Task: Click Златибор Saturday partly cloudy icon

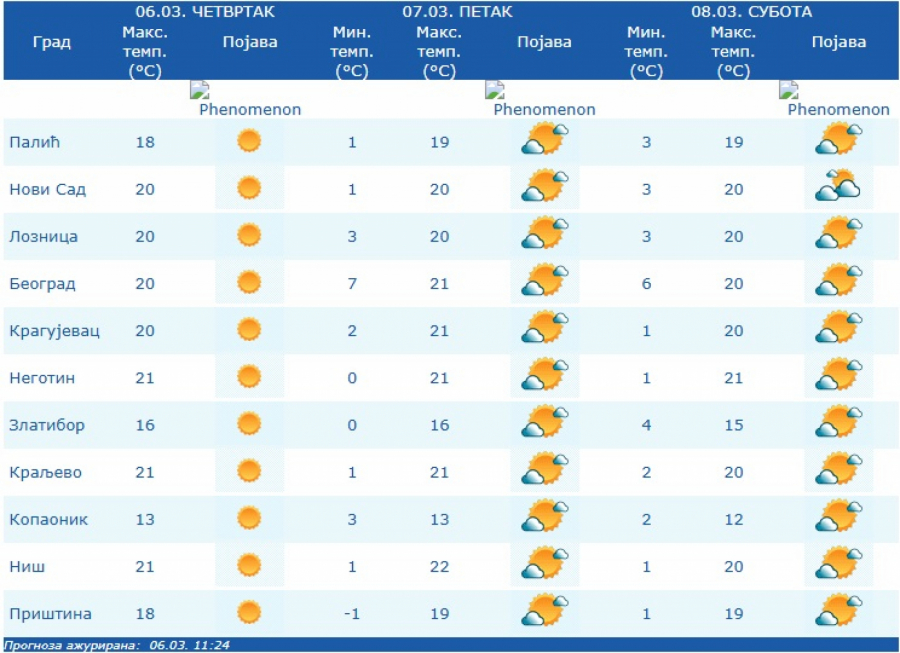Action: (x=838, y=424)
